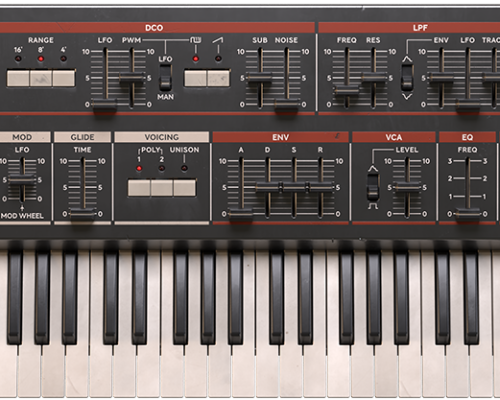Select the 16' range button in DCO

point(18,78)
